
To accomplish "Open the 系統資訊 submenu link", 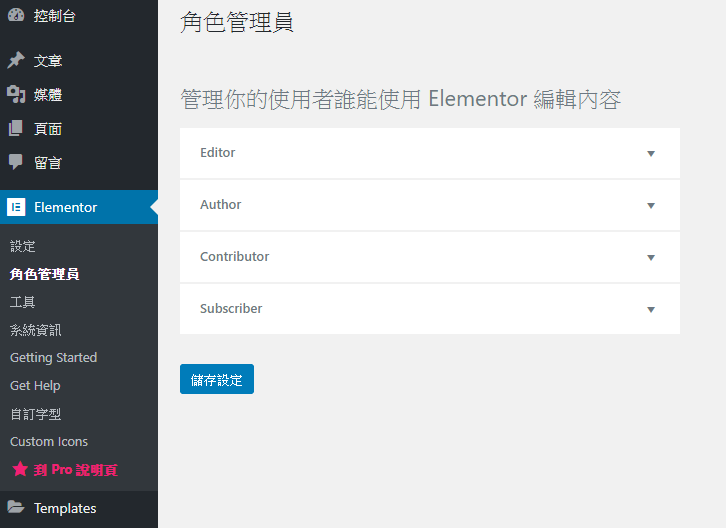I will click(x=36, y=330).
